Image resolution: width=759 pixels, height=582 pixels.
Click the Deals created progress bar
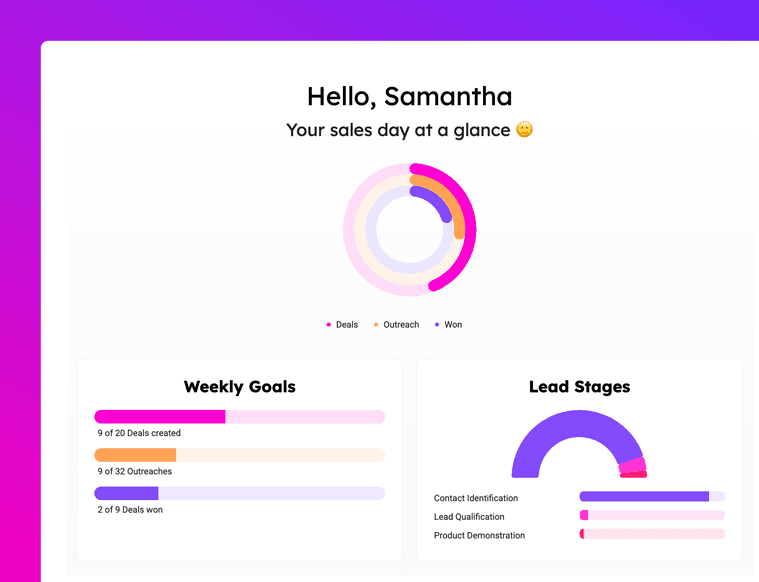(240, 417)
